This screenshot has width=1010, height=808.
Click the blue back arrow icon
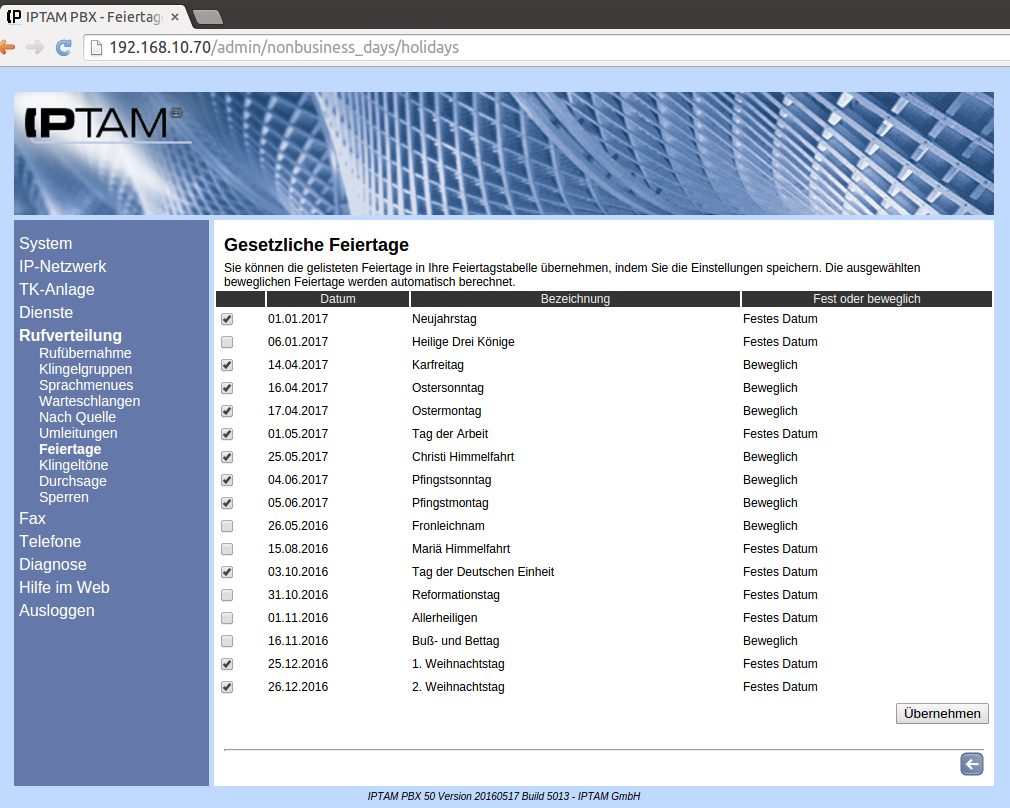coord(971,764)
